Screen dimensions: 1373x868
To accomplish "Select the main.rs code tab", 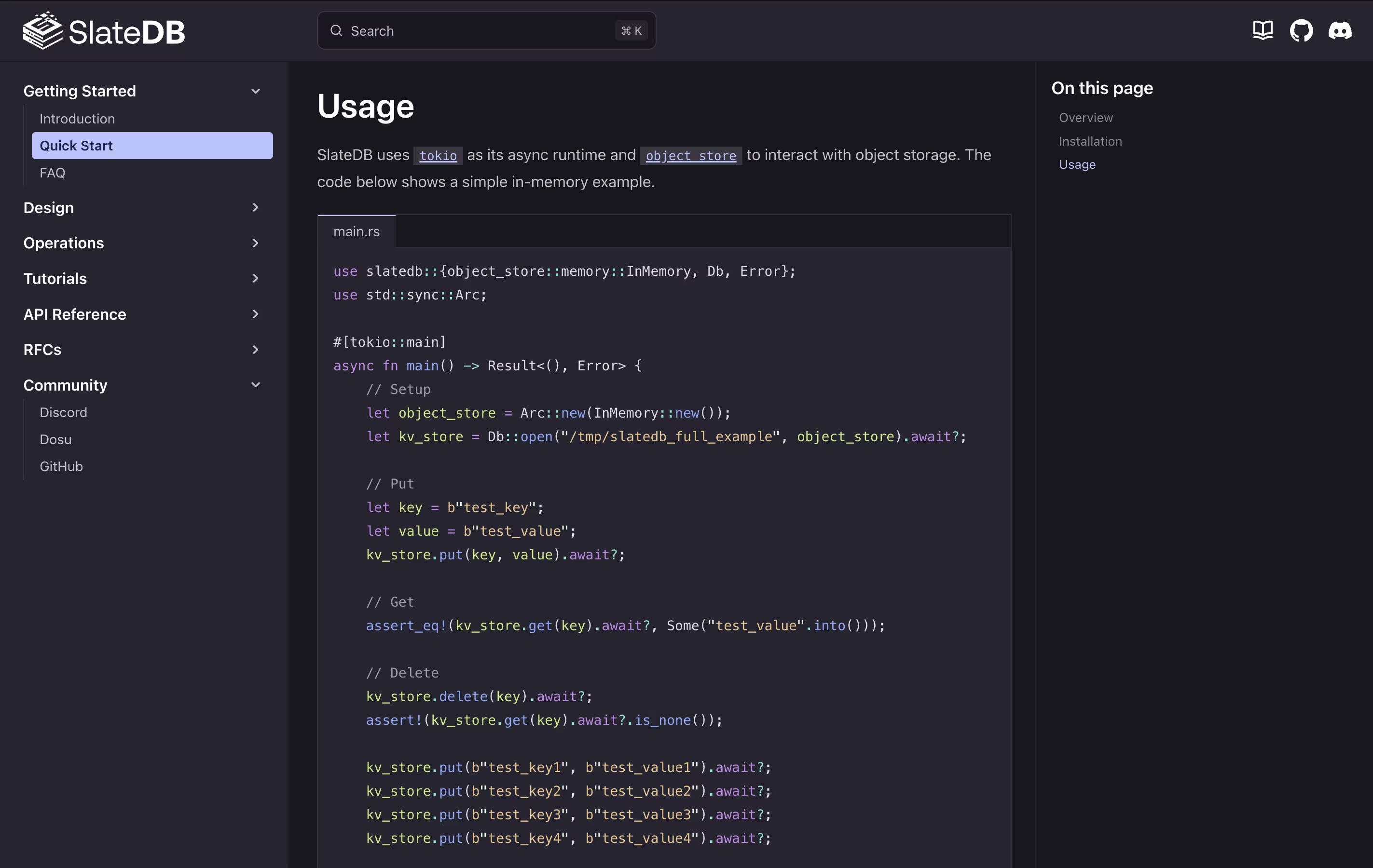I will tap(357, 232).
